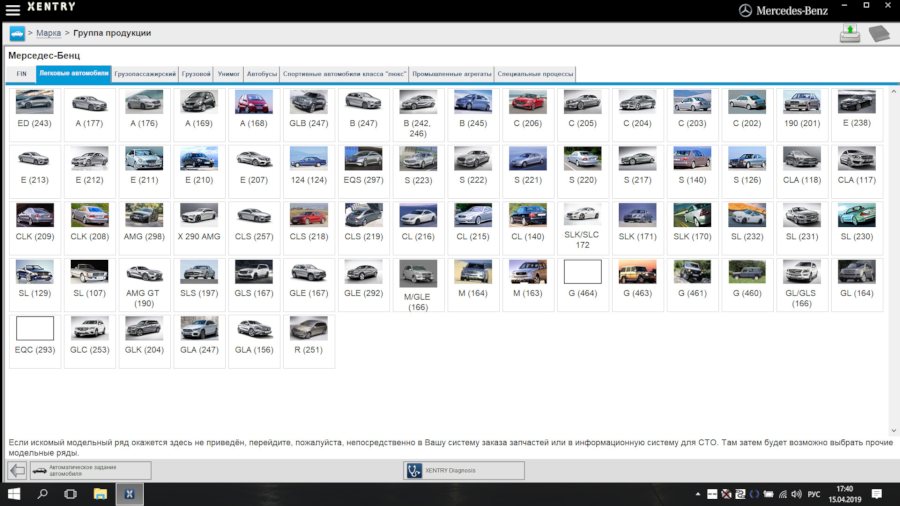Select the CL (216) model

(x=418, y=228)
